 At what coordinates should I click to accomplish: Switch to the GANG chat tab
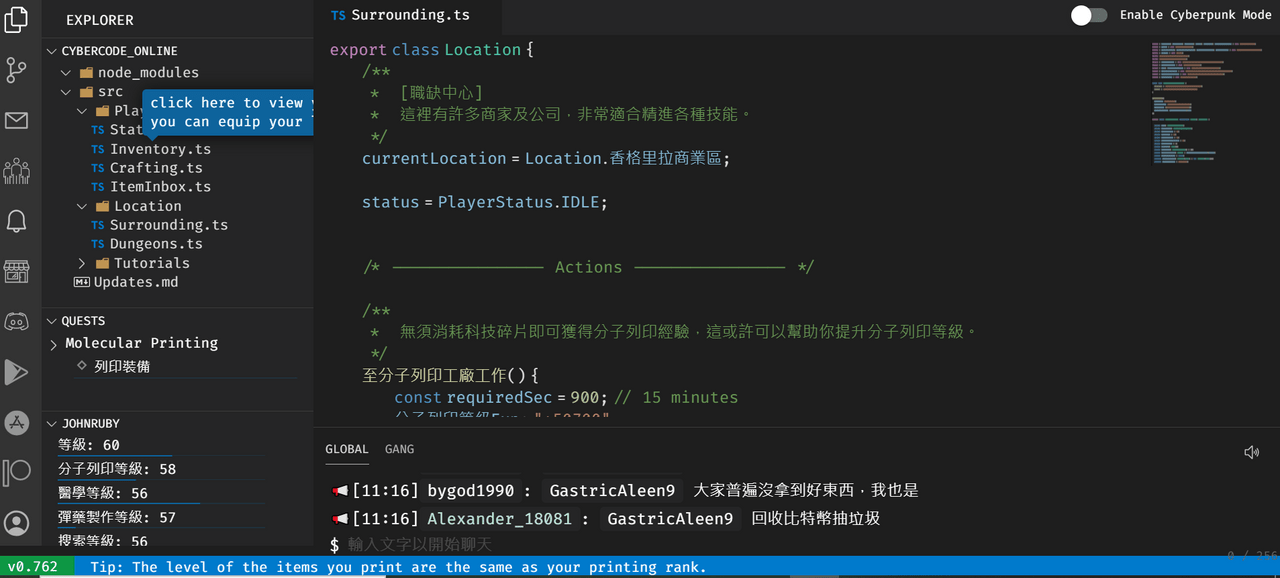coord(399,450)
